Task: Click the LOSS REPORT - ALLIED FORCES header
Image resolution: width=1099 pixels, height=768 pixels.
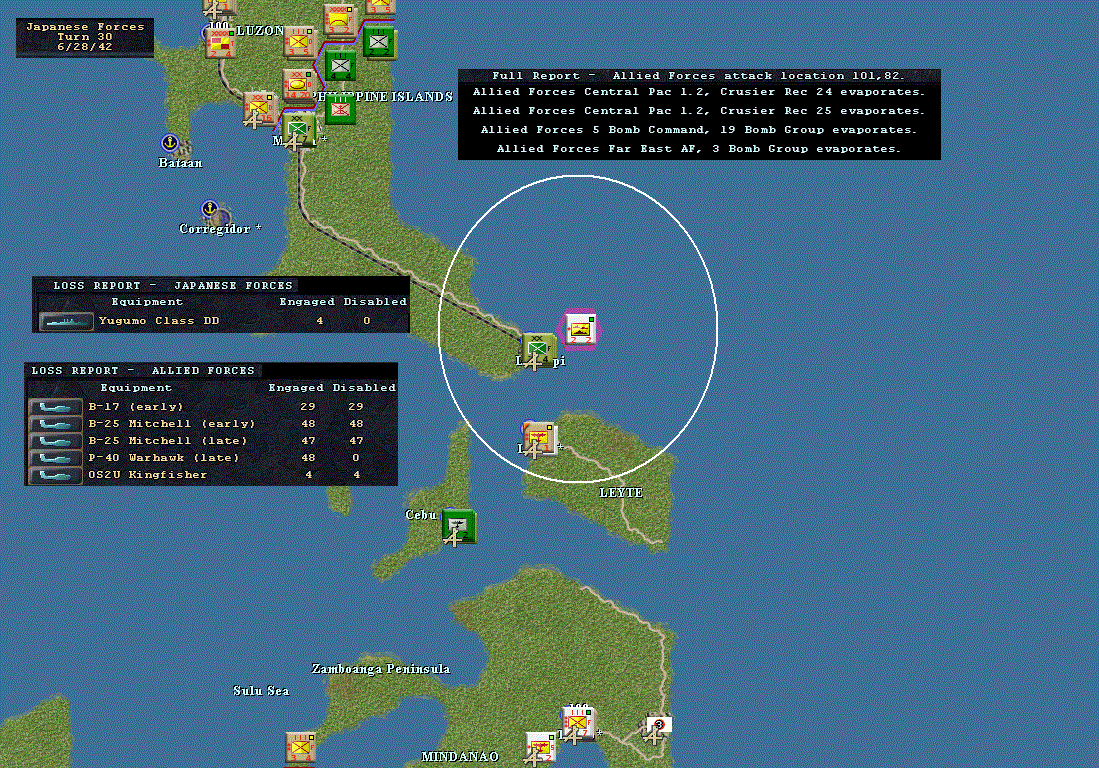Action: 143,371
